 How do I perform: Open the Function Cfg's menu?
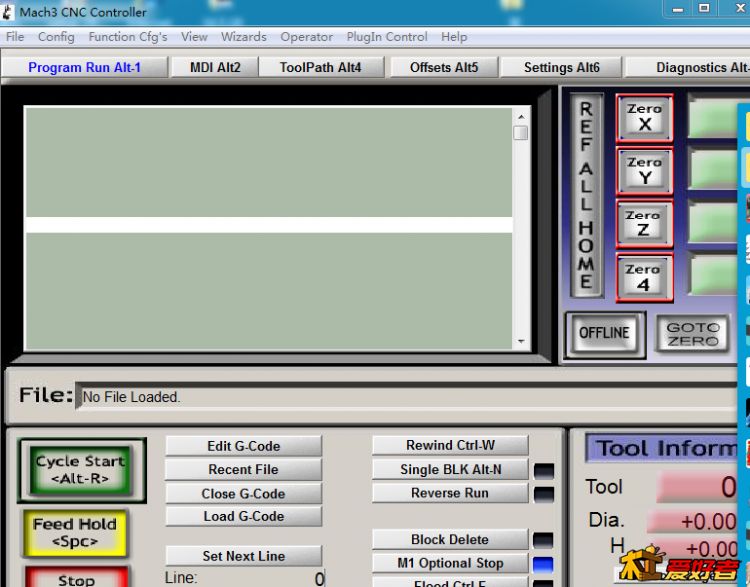pos(128,37)
